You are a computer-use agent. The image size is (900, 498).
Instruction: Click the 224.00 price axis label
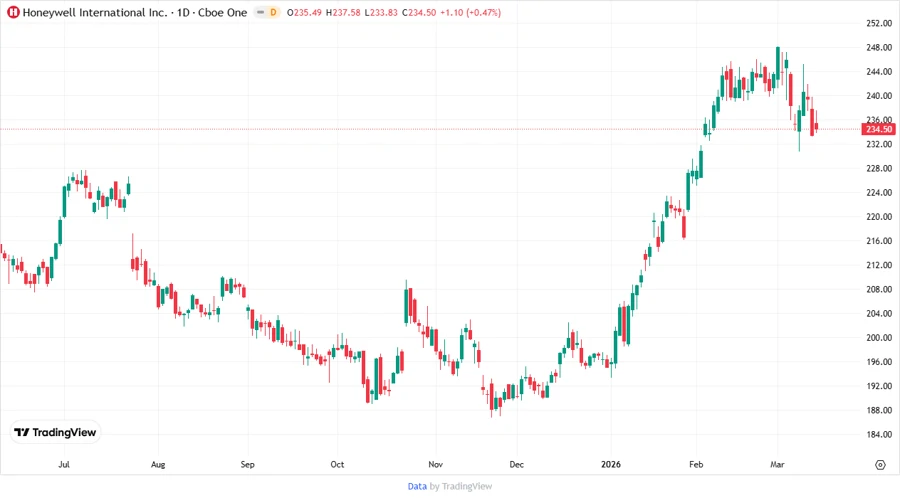[879, 192]
